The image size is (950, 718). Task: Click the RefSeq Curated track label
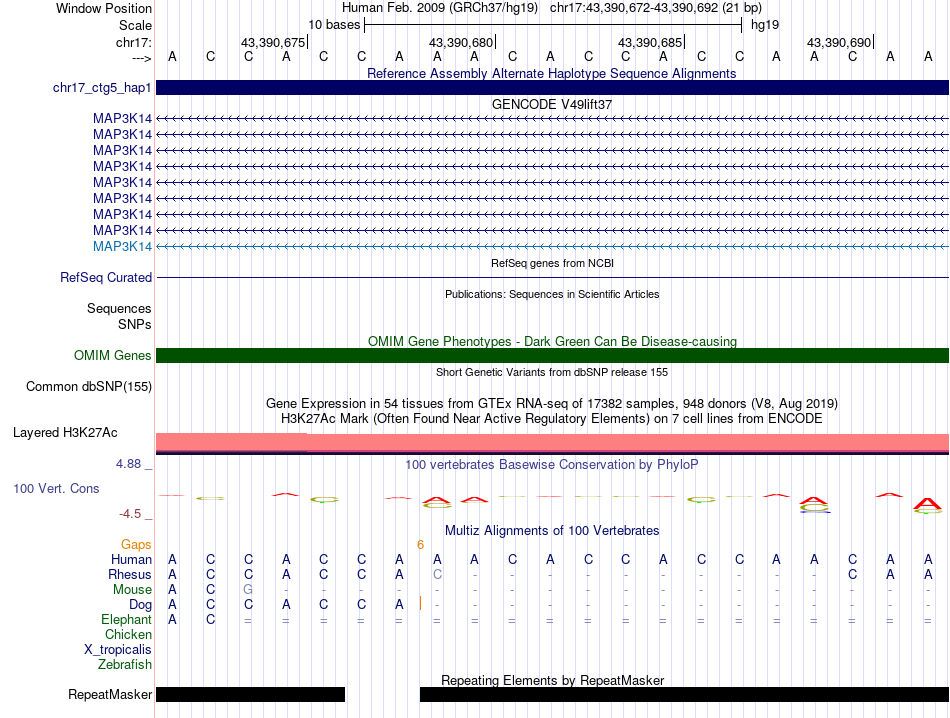tap(105, 278)
